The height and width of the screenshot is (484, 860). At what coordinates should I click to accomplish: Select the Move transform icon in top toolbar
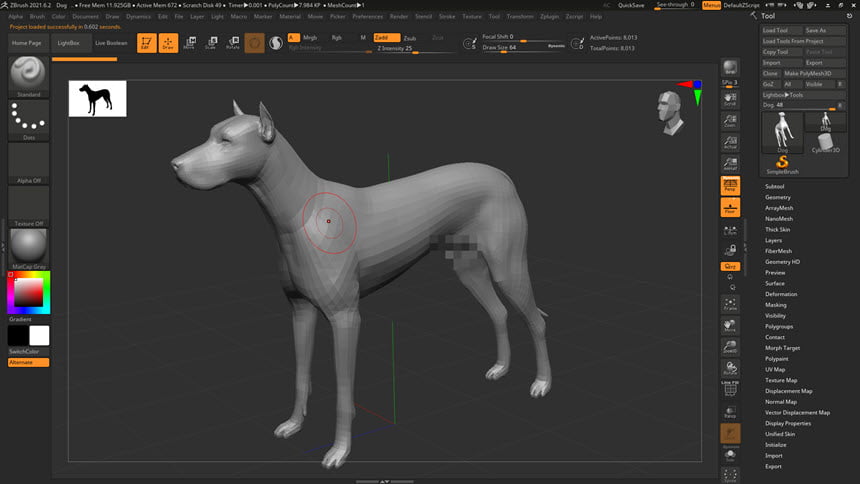[x=190, y=43]
